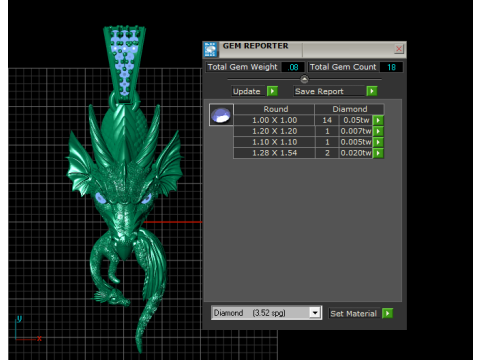Screen dimensions: 480x360
Task: Click the count cell showing 14
Action: (327, 120)
